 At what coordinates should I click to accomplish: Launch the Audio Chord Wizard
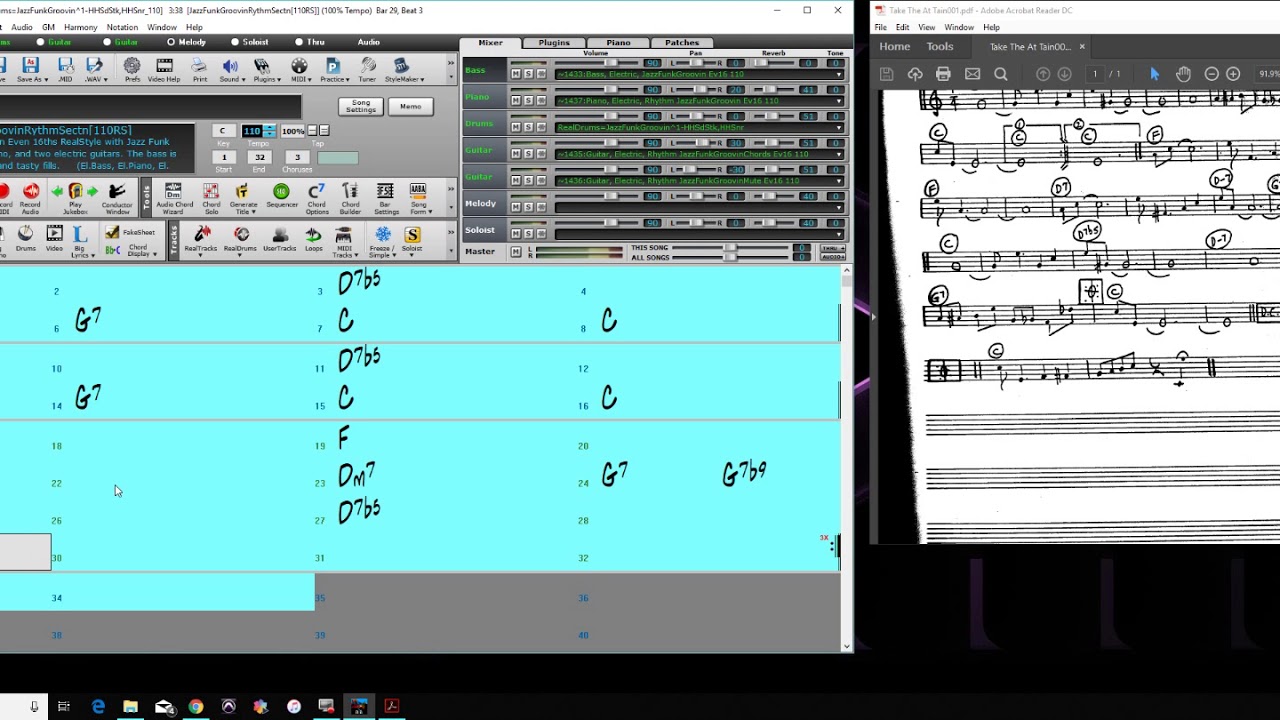[174, 196]
